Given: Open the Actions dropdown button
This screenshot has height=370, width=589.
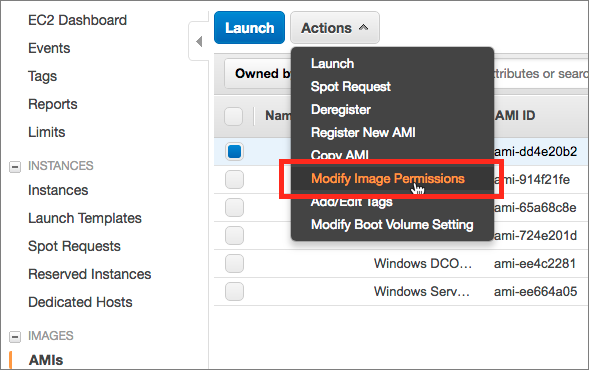Looking at the screenshot, I should (335, 28).
